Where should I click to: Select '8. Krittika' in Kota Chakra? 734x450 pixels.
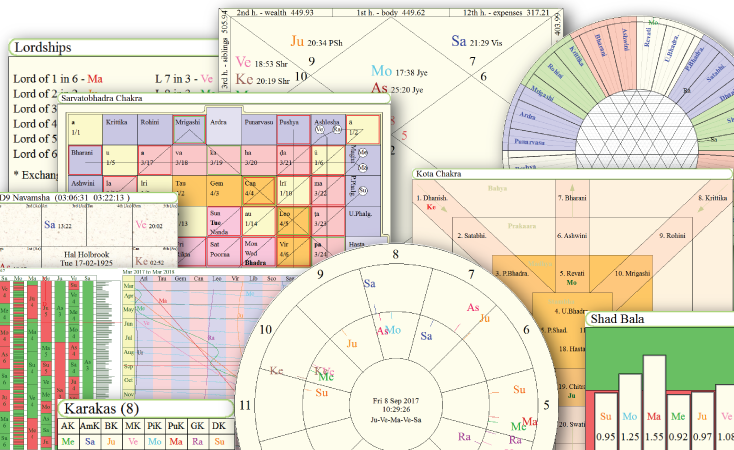[x=712, y=198]
